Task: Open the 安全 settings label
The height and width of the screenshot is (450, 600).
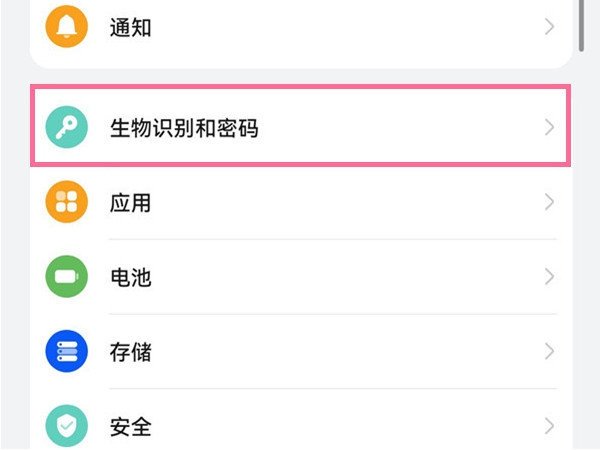Action: (130, 427)
